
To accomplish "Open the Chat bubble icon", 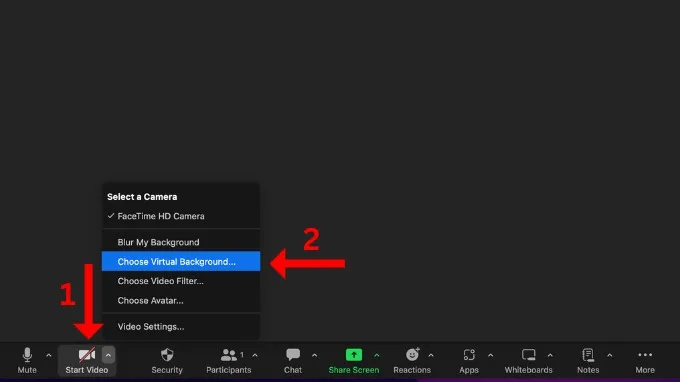I will (x=293, y=355).
